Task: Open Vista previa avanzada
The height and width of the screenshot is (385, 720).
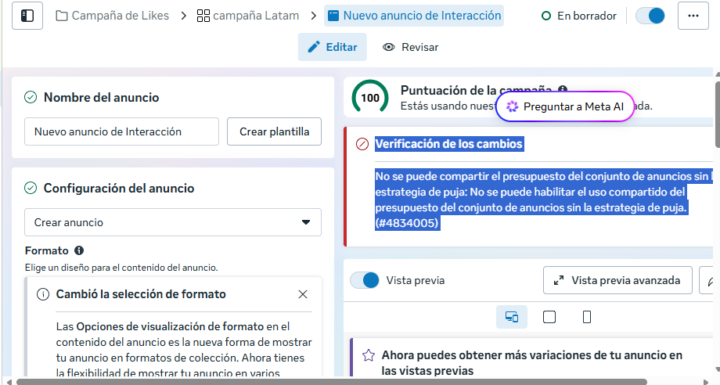Action: pos(618,280)
